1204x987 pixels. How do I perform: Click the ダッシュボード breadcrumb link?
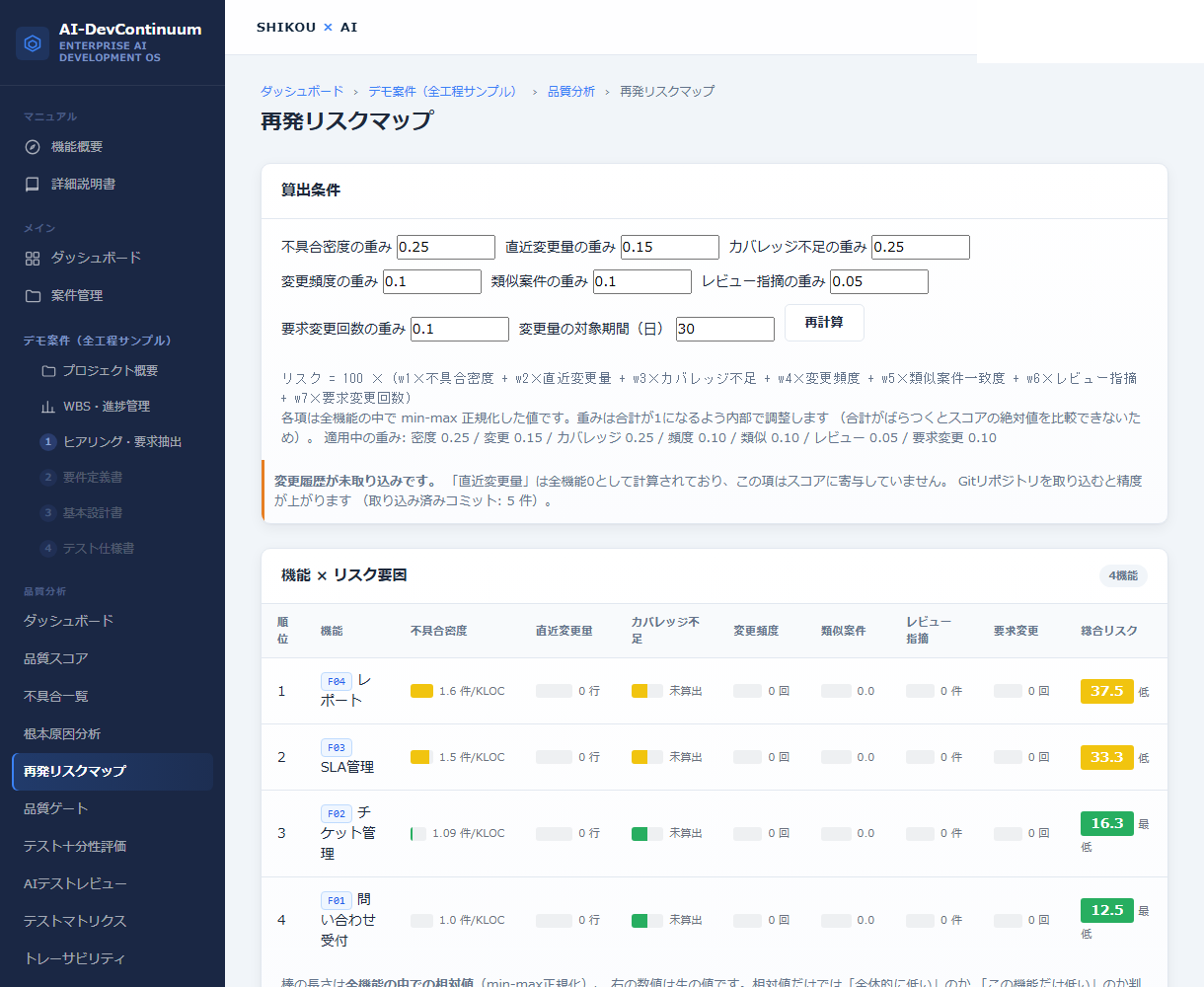tap(302, 91)
